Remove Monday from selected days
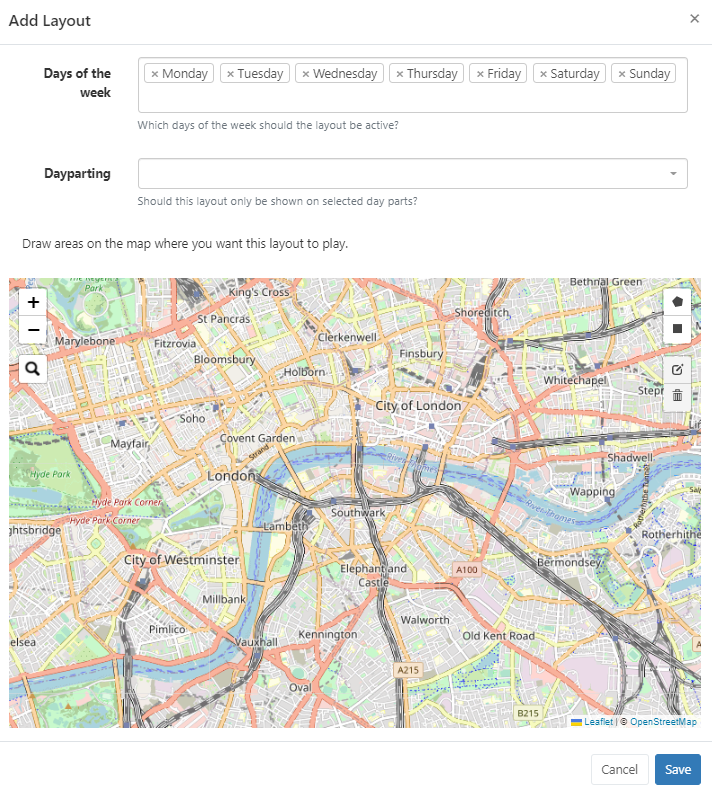The image size is (712, 791). 155,74
